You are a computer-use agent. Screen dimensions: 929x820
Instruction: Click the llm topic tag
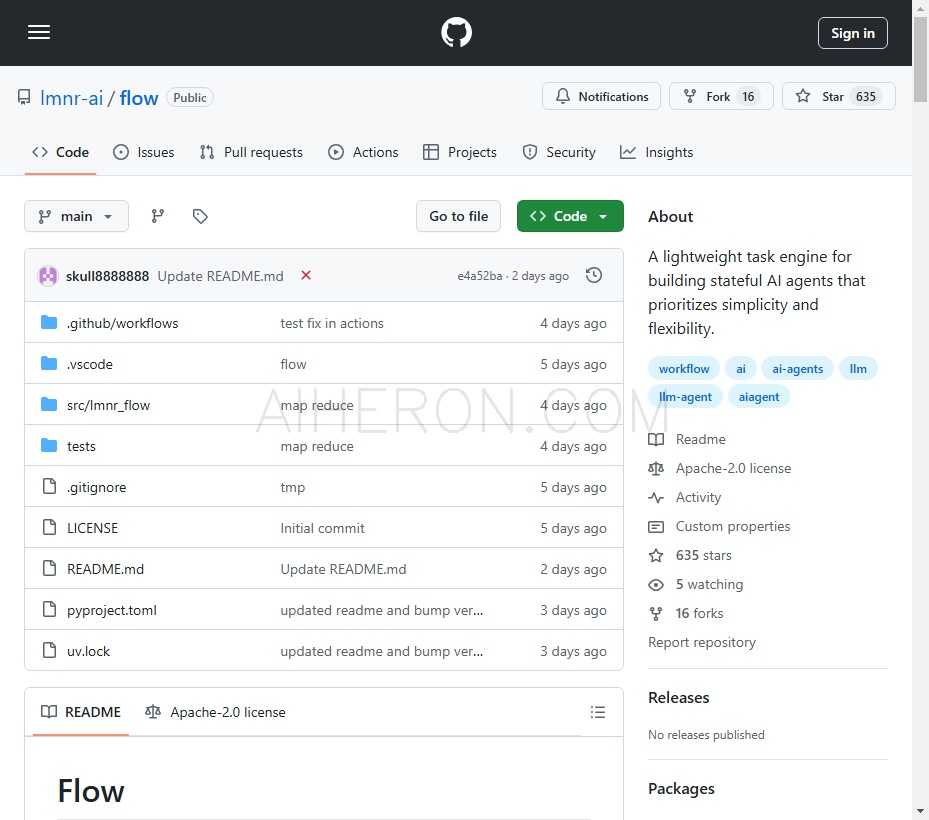point(858,369)
